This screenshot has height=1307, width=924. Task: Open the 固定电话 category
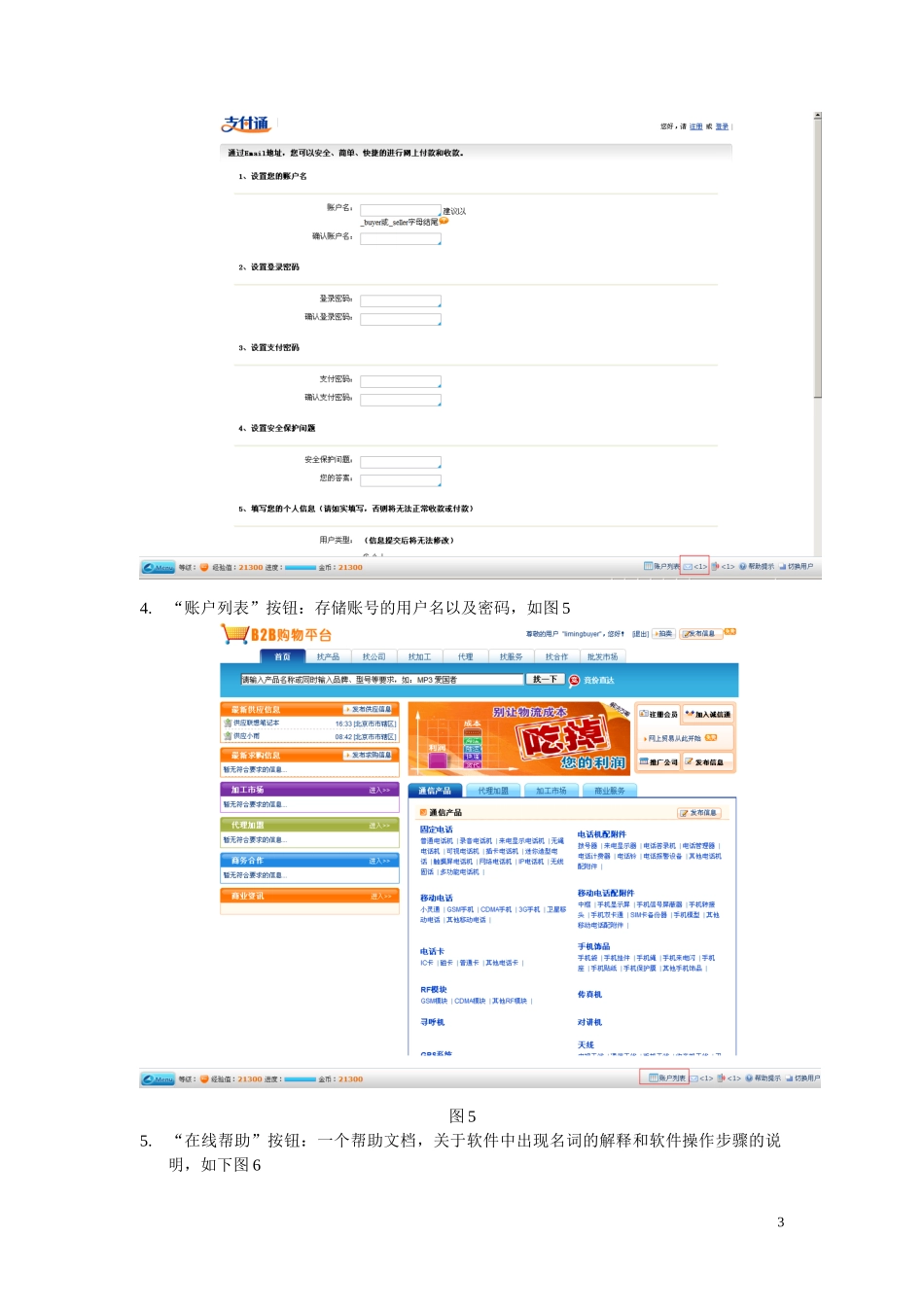[437, 830]
